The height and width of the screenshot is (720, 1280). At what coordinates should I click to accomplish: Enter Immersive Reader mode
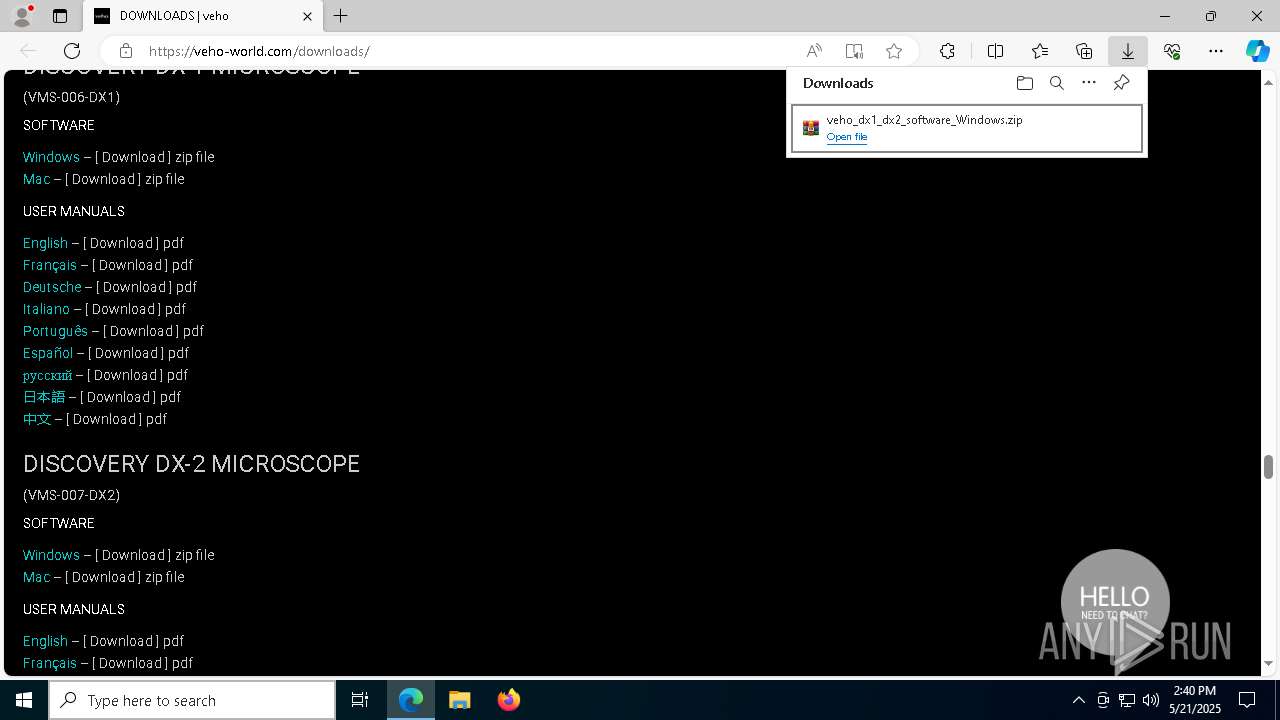click(x=854, y=51)
